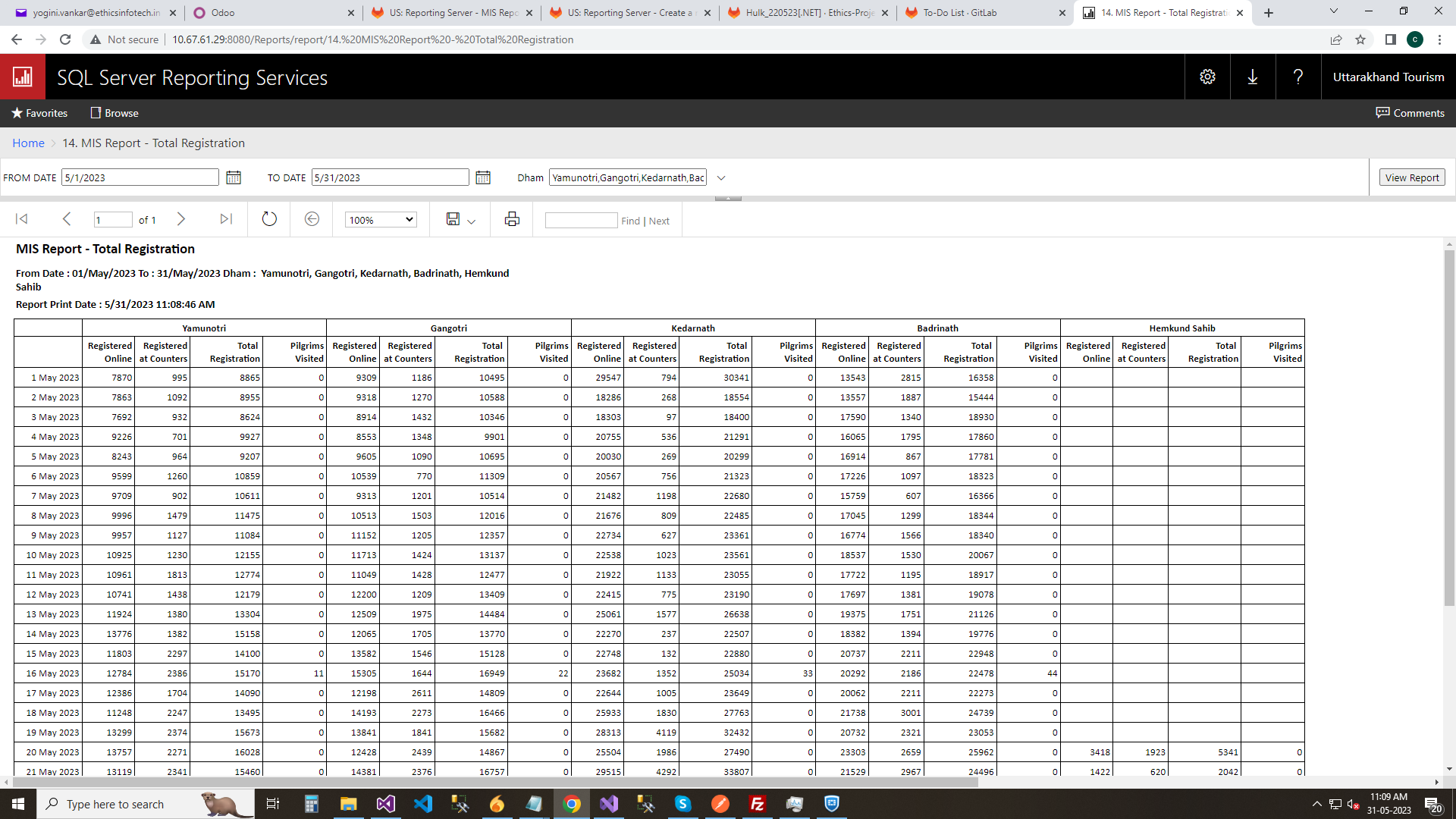Refresh the report with circular arrow icon
The height and width of the screenshot is (819, 1456).
[269, 219]
